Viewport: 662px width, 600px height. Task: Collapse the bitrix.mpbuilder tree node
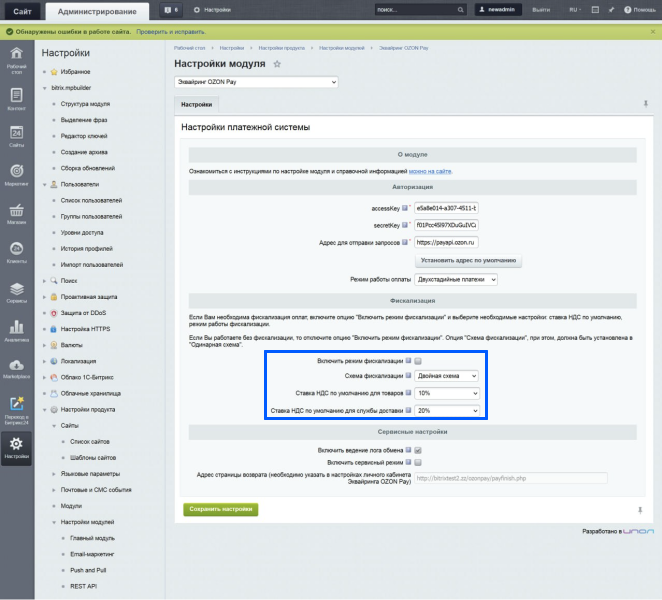44,88
